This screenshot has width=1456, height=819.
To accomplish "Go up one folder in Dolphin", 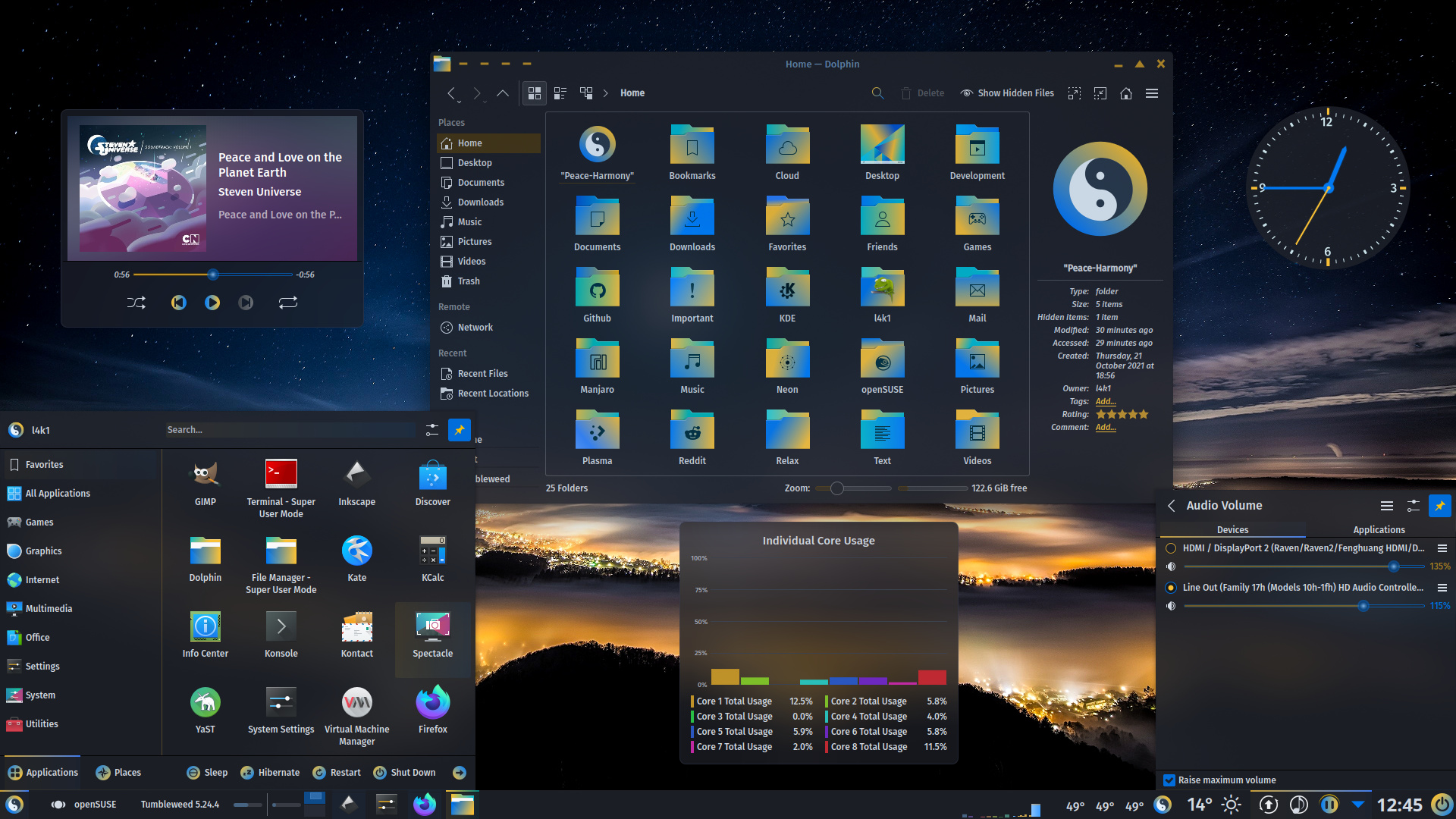I will click(x=503, y=93).
